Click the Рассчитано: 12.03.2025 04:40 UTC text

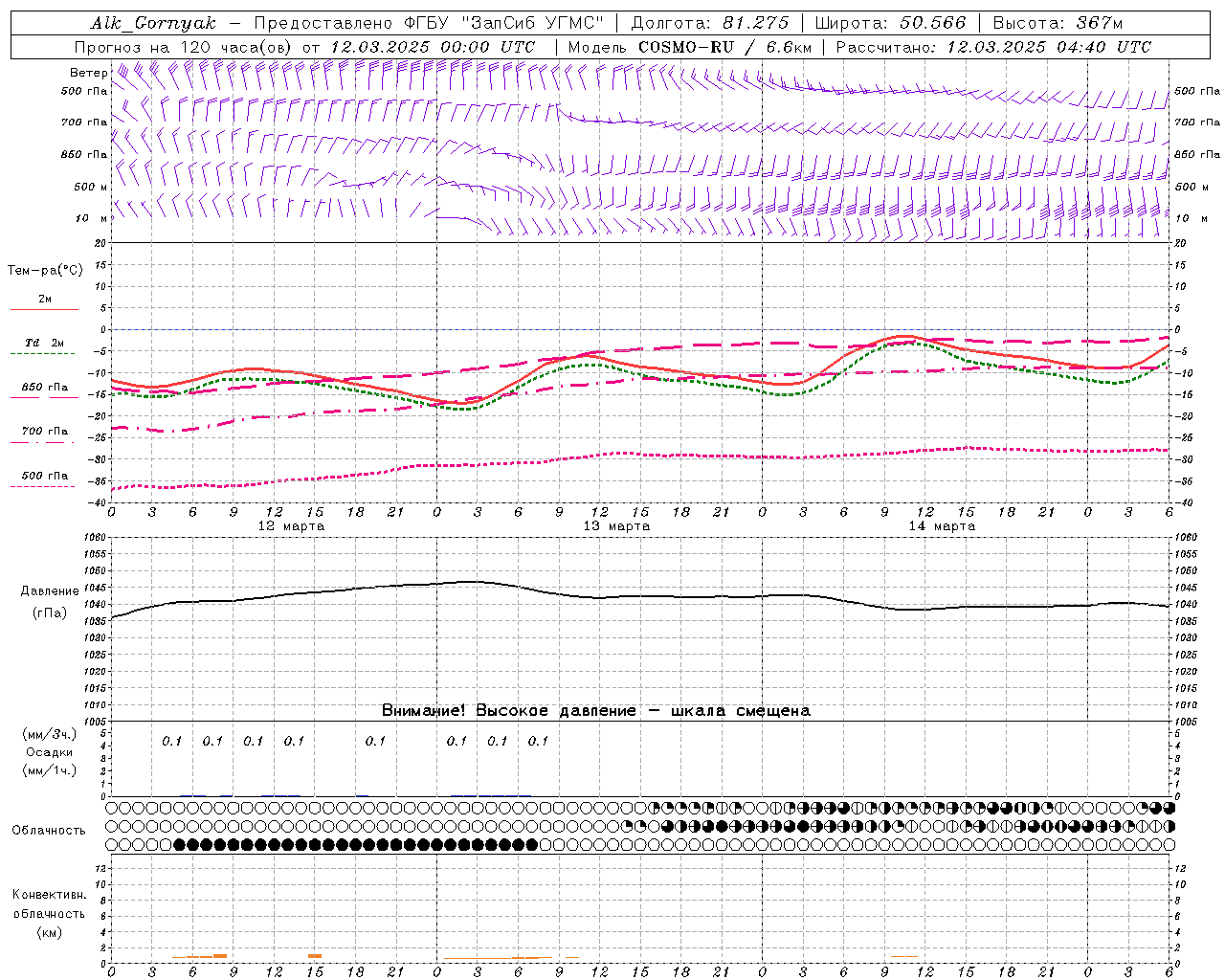993,47
